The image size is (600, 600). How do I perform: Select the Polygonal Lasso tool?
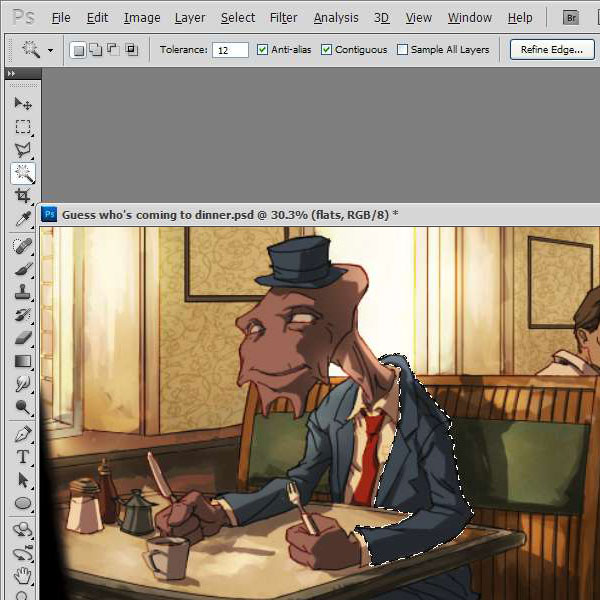[x=23, y=150]
